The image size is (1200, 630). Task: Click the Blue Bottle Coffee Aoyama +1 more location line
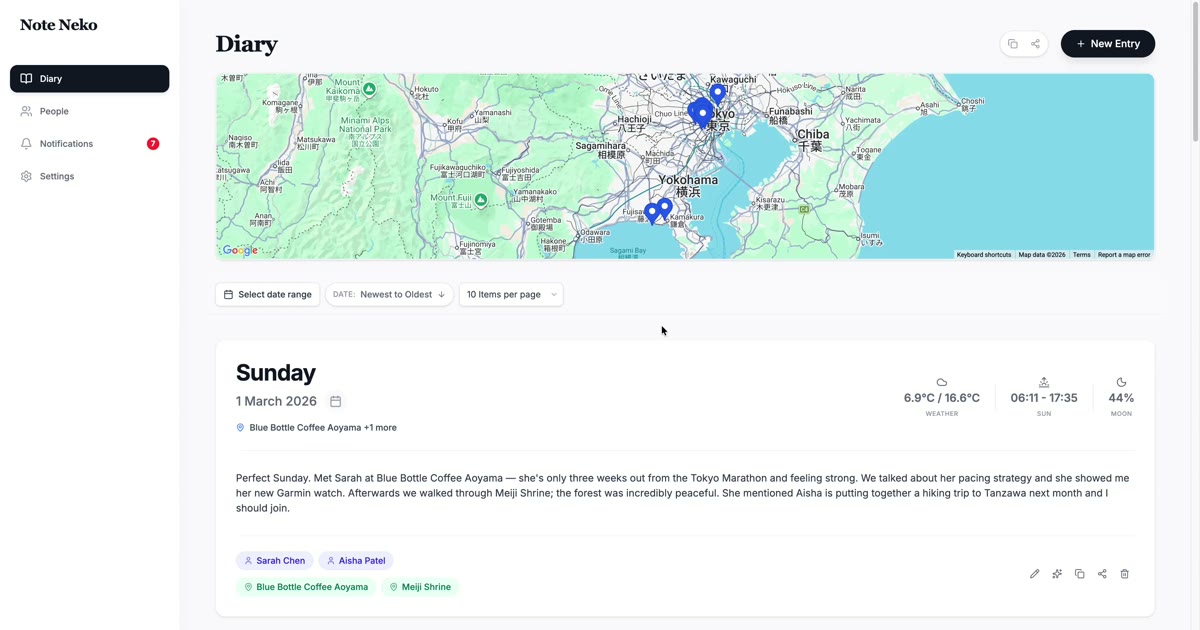pos(316,428)
